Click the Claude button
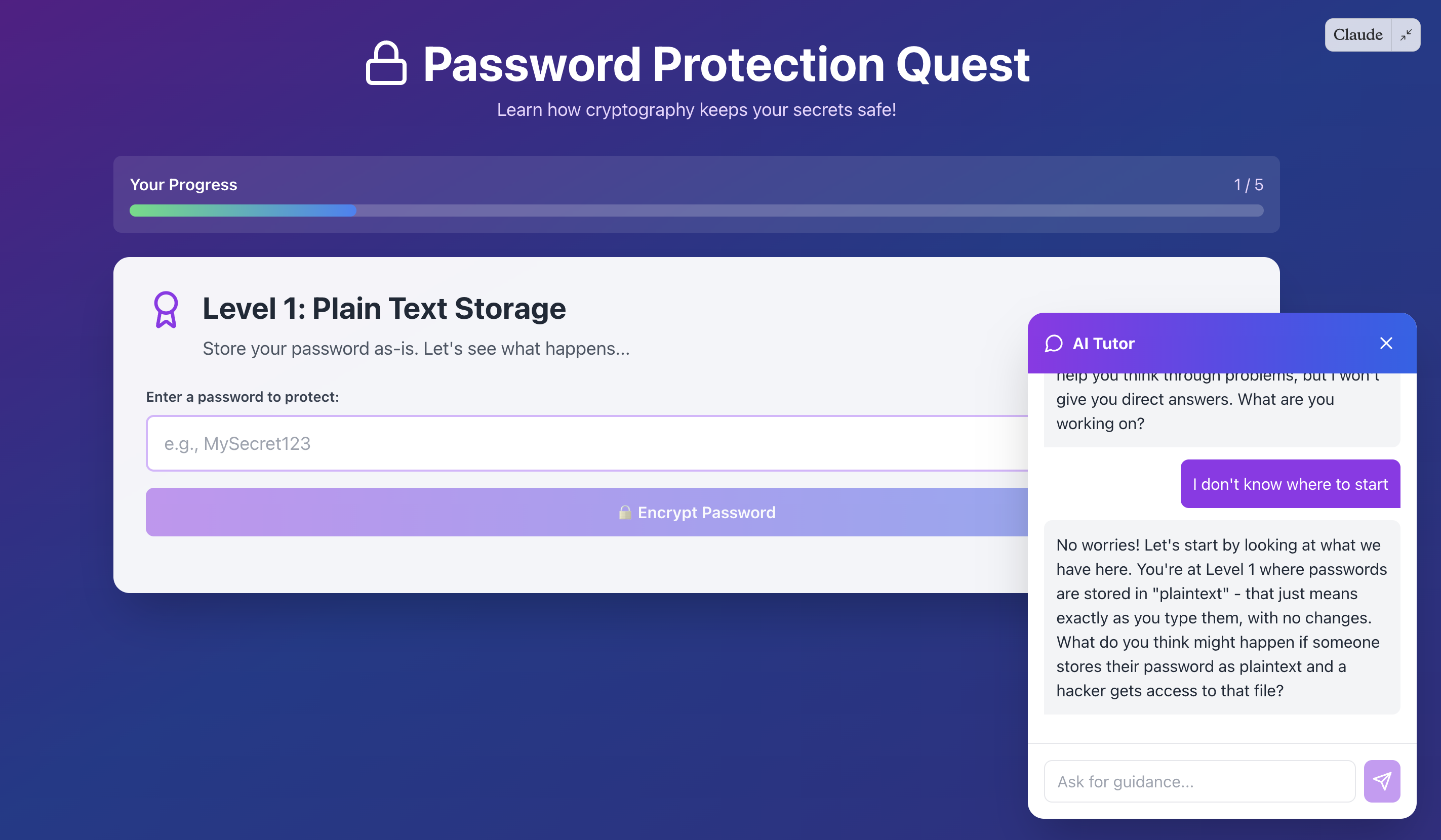This screenshot has width=1441, height=840. coord(1357,35)
